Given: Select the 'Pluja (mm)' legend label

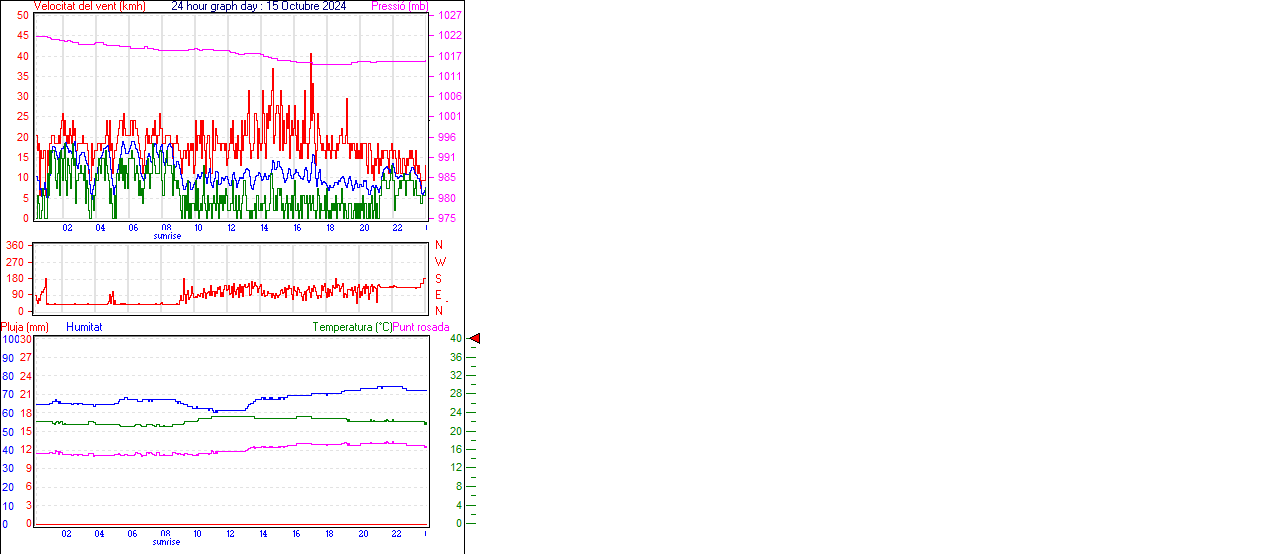Looking at the screenshot, I should click(24, 327).
